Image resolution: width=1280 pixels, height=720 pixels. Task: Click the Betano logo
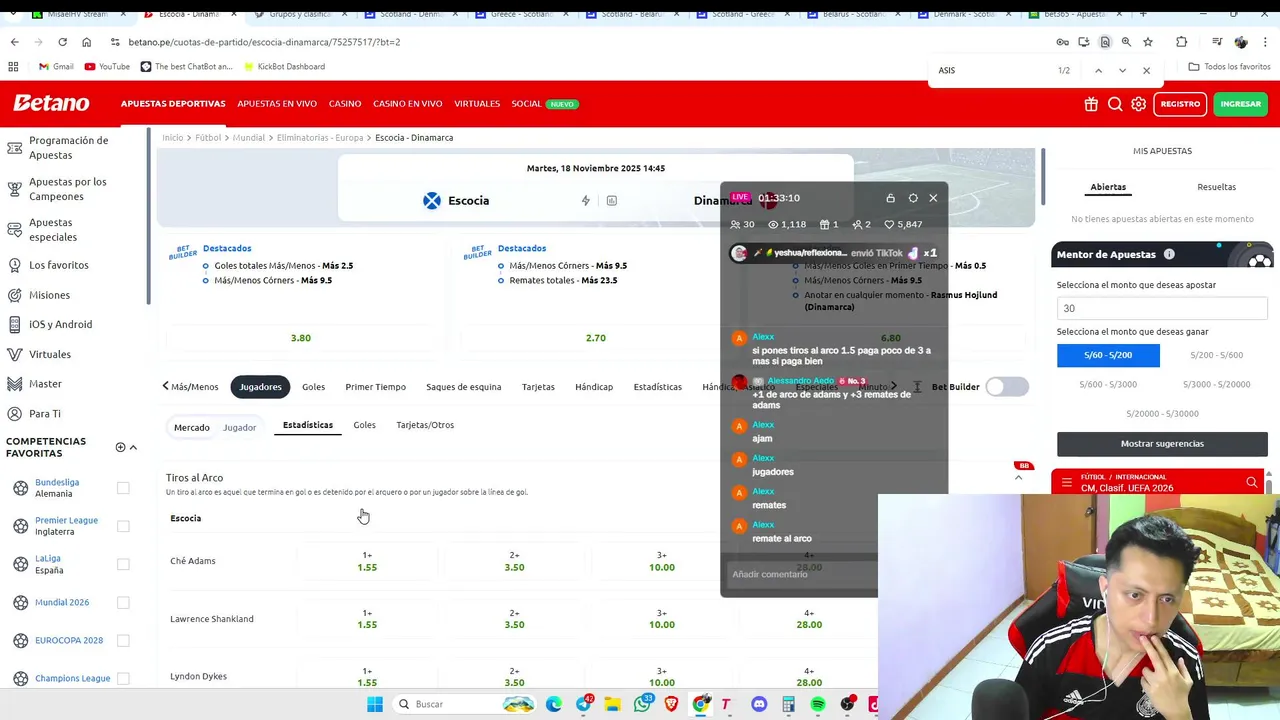[51, 103]
